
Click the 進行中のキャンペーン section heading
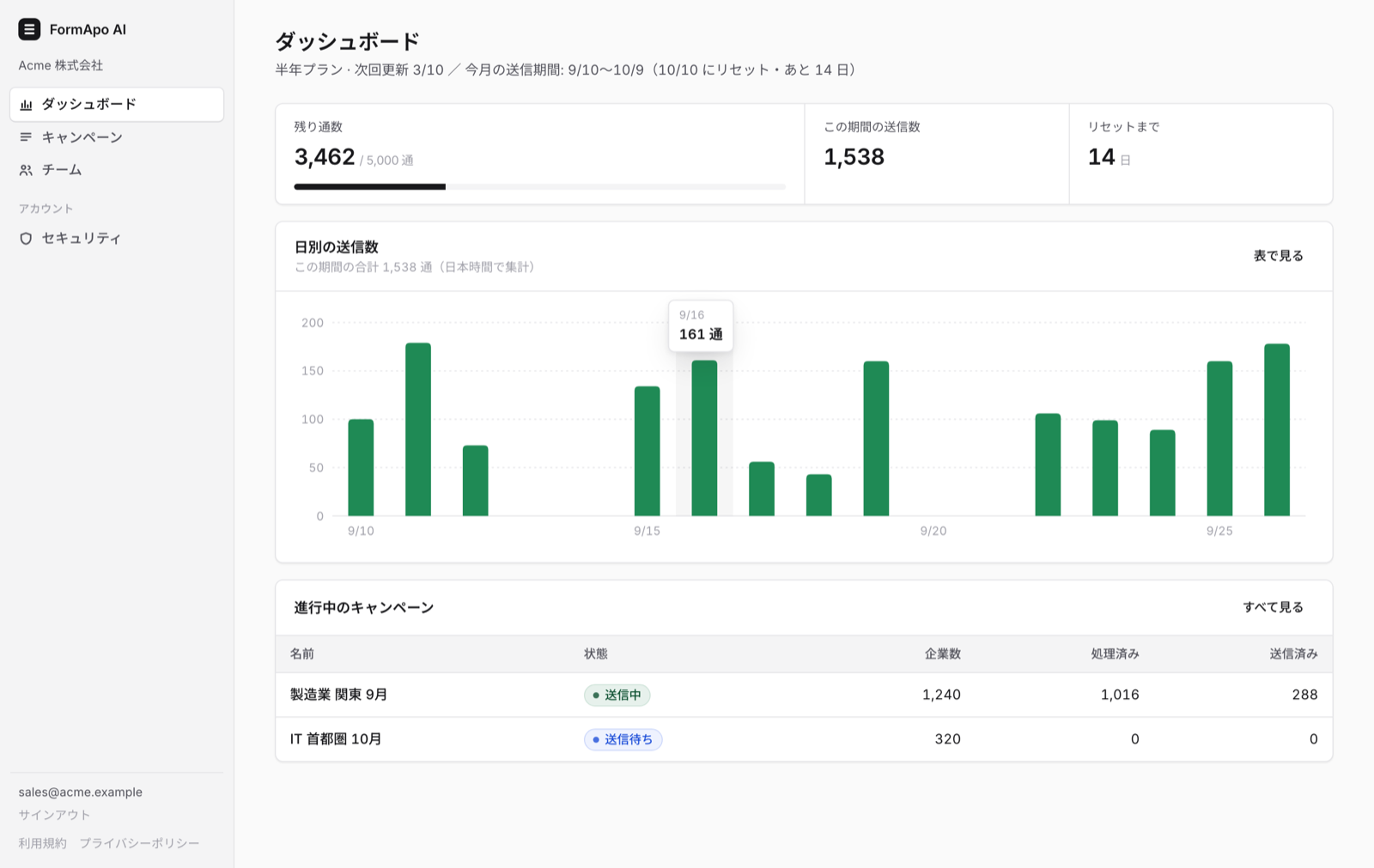click(x=364, y=608)
